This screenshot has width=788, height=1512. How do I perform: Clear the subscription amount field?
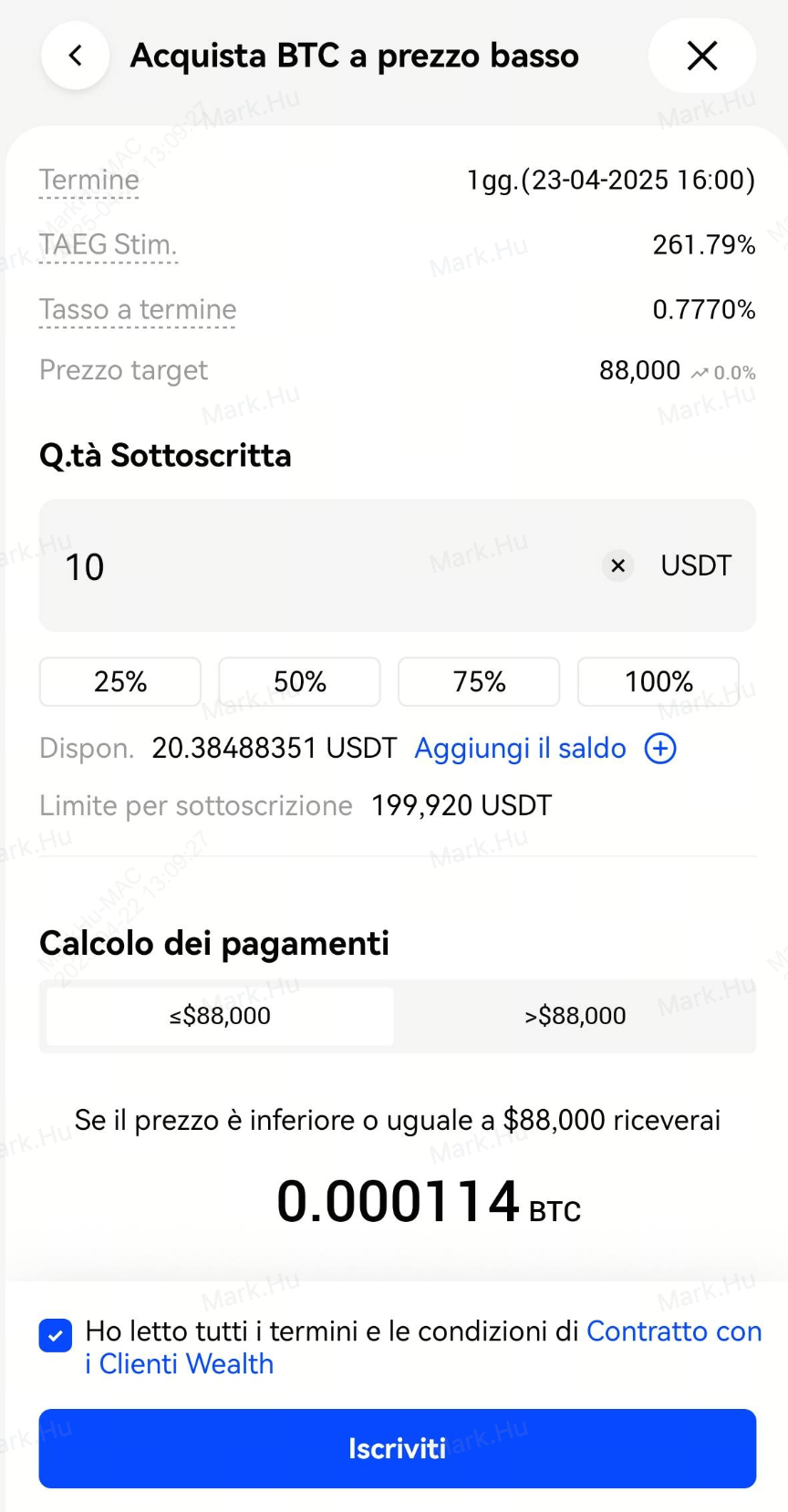coord(617,565)
